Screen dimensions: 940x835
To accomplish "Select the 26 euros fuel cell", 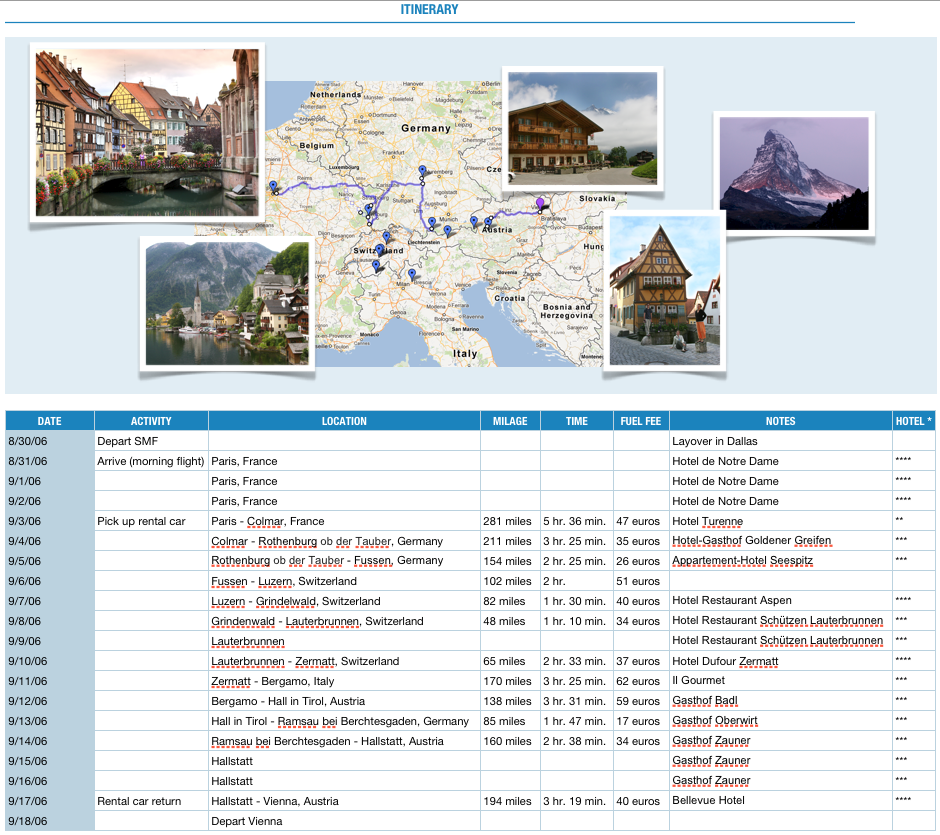I will tap(641, 561).
